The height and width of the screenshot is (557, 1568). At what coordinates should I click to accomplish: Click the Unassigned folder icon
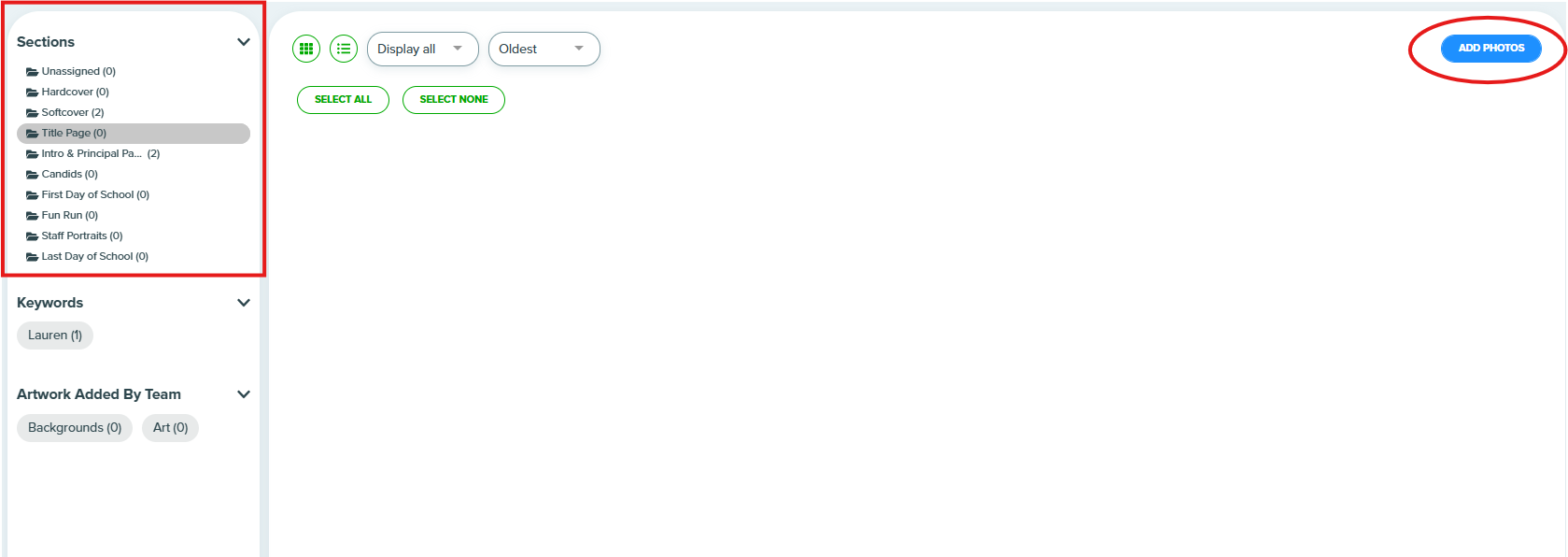(x=32, y=72)
